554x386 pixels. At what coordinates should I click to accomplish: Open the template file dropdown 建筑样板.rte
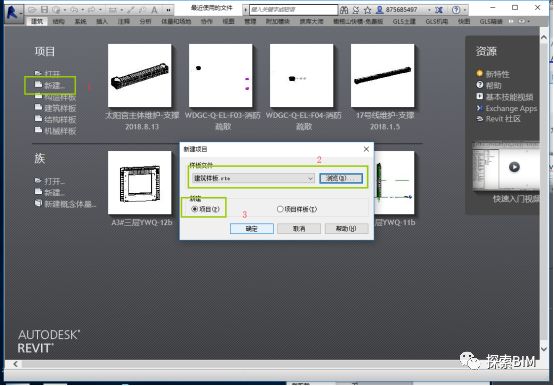pos(253,178)
